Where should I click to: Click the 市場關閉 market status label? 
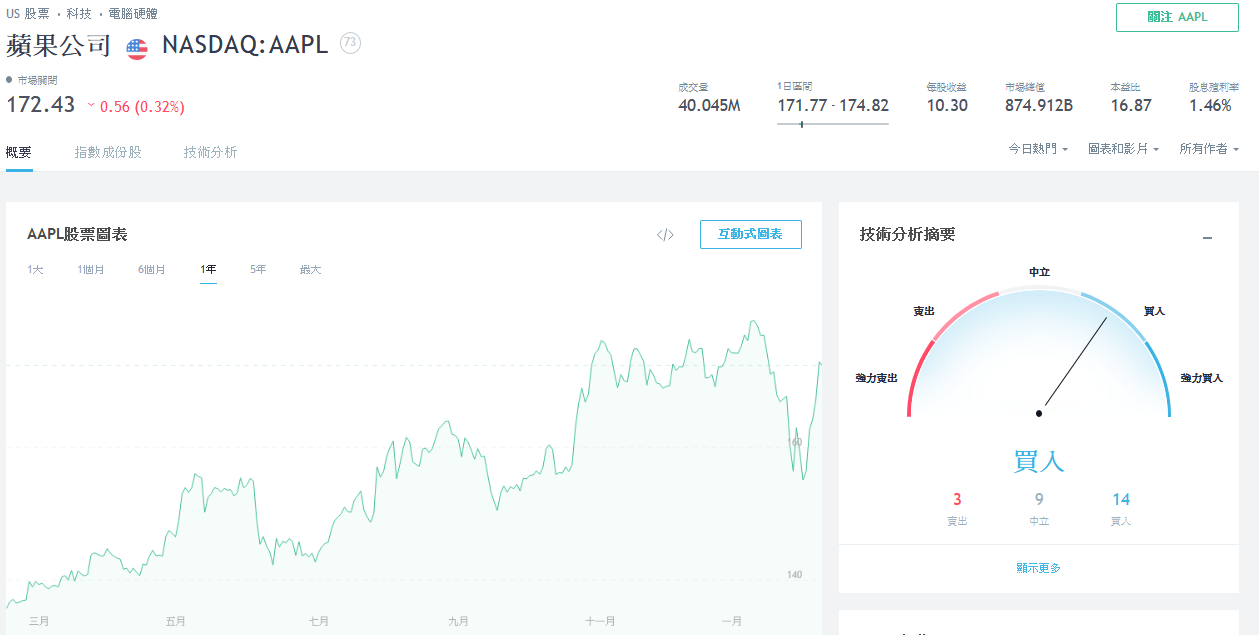[38, 80]
